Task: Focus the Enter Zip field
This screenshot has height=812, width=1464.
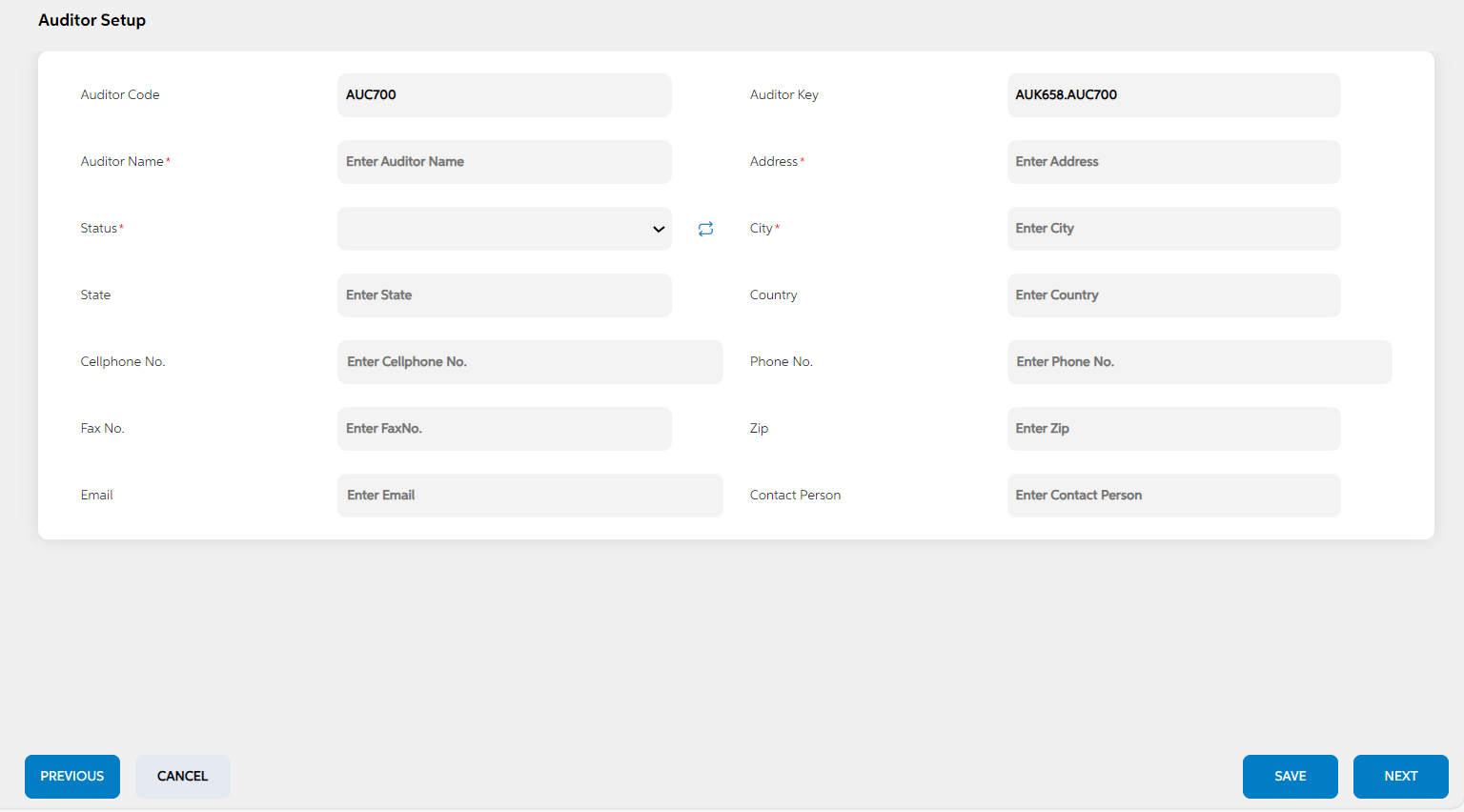Action: point(1173,429)
